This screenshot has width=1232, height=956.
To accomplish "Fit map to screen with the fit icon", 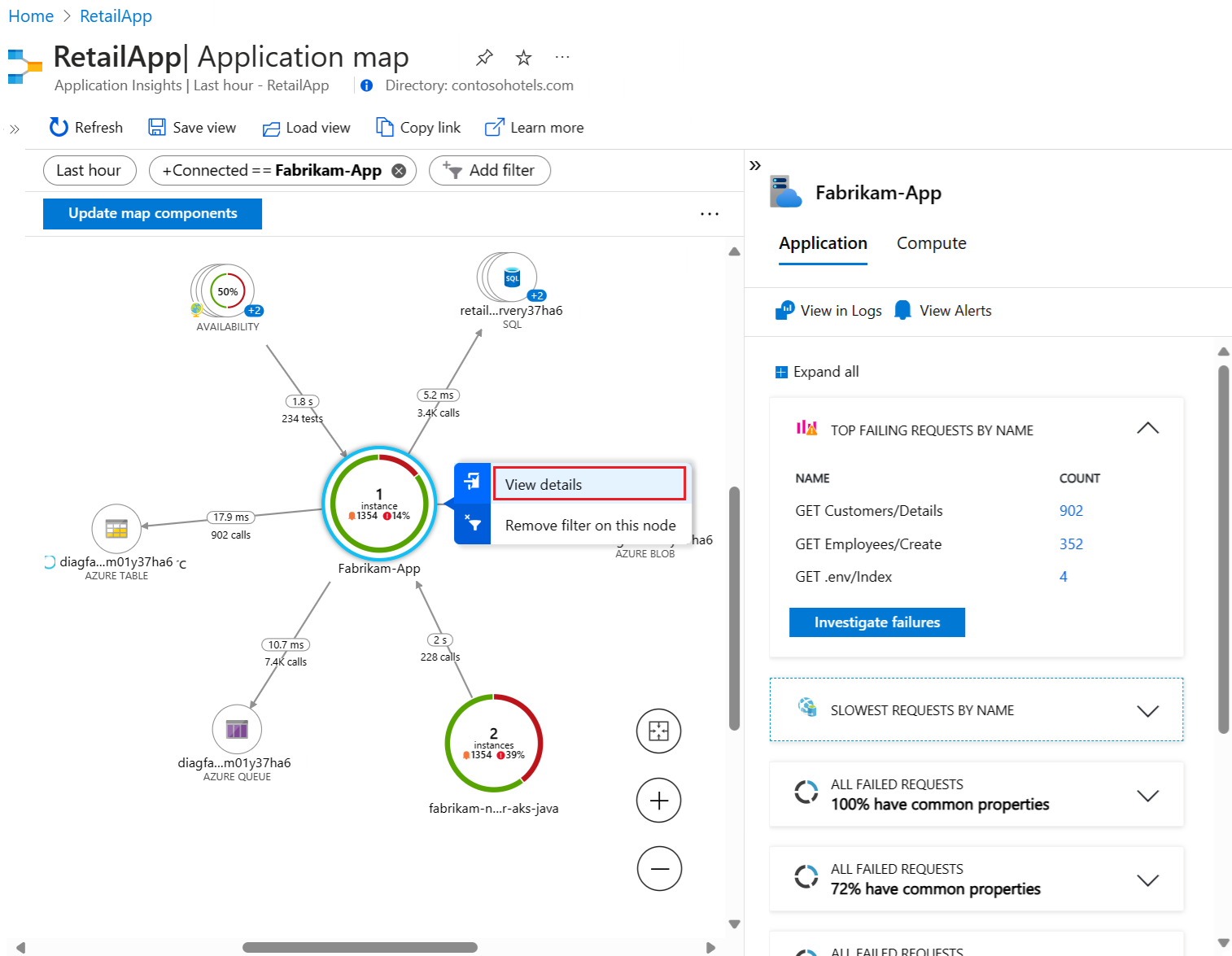I will [658, 731].
